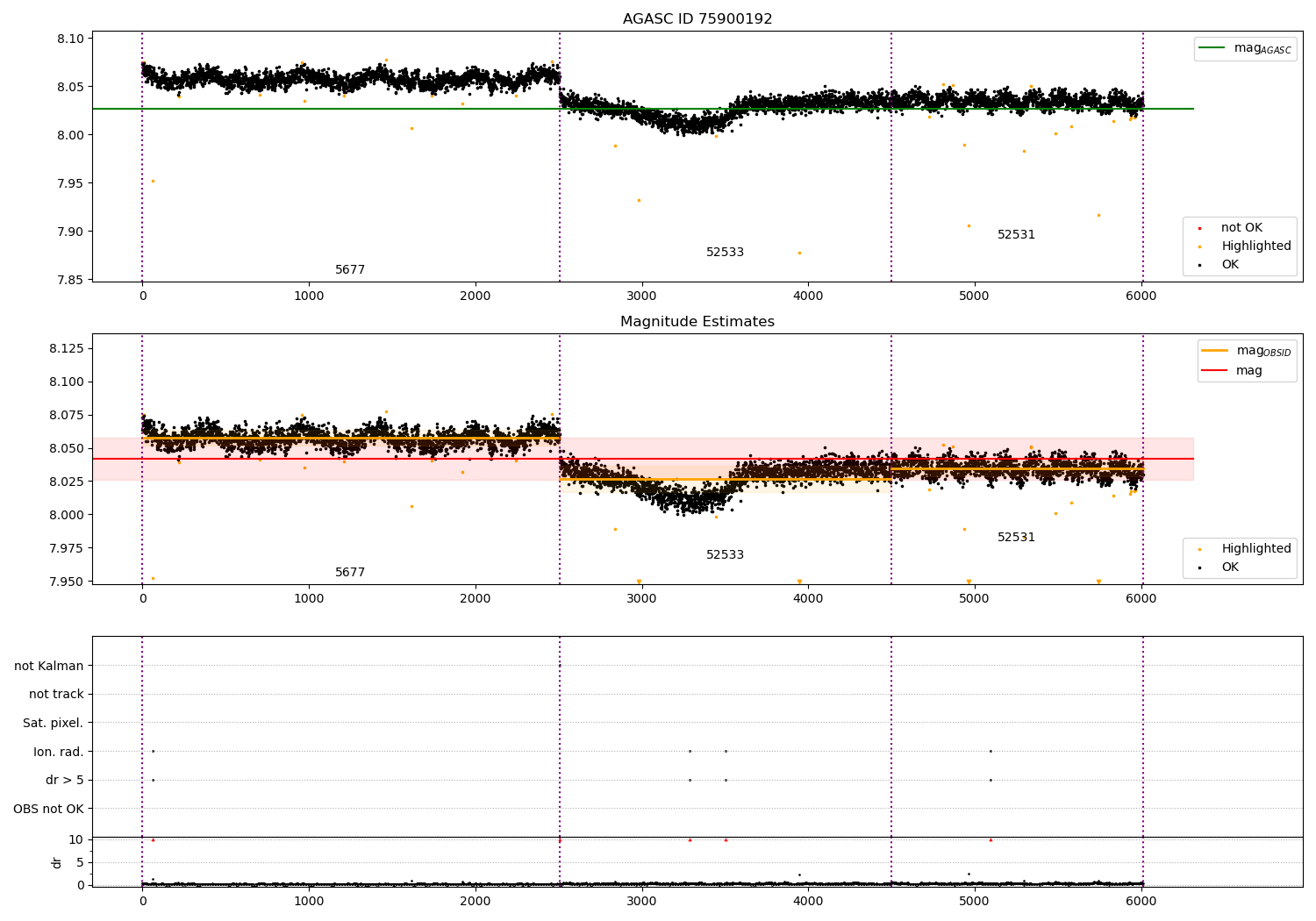This screenshot has height=921, width=1316.
Task: Click the 10 tick label on dr axis
Action: pyautogui.click(x=76, y=840)
